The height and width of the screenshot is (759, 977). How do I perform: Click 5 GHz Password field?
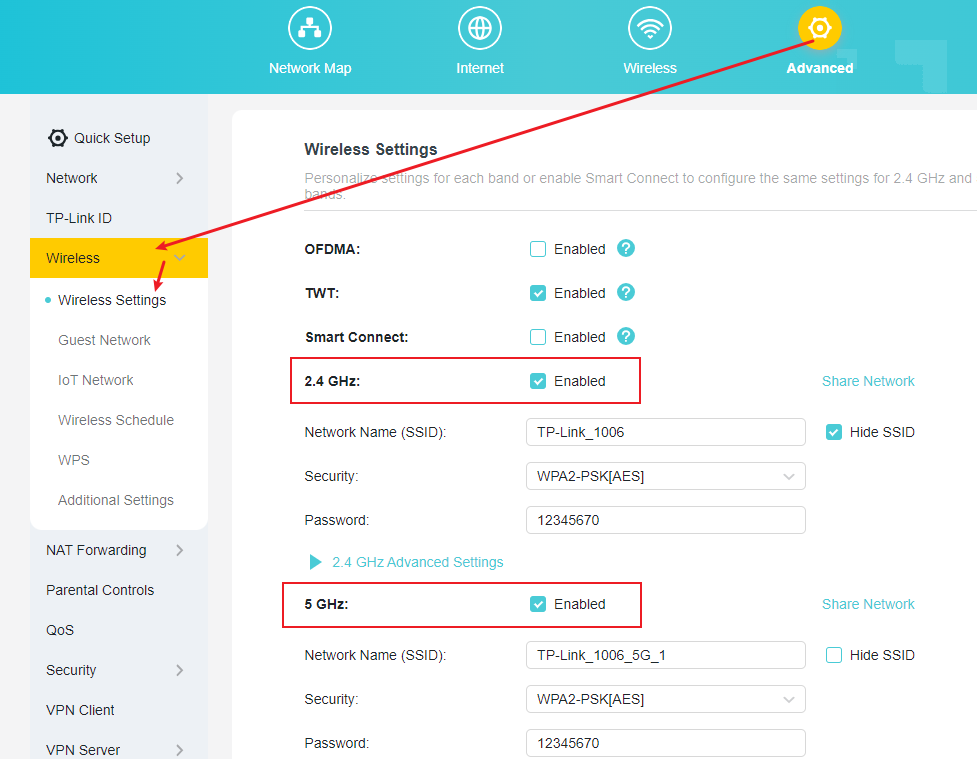(665, 743)
